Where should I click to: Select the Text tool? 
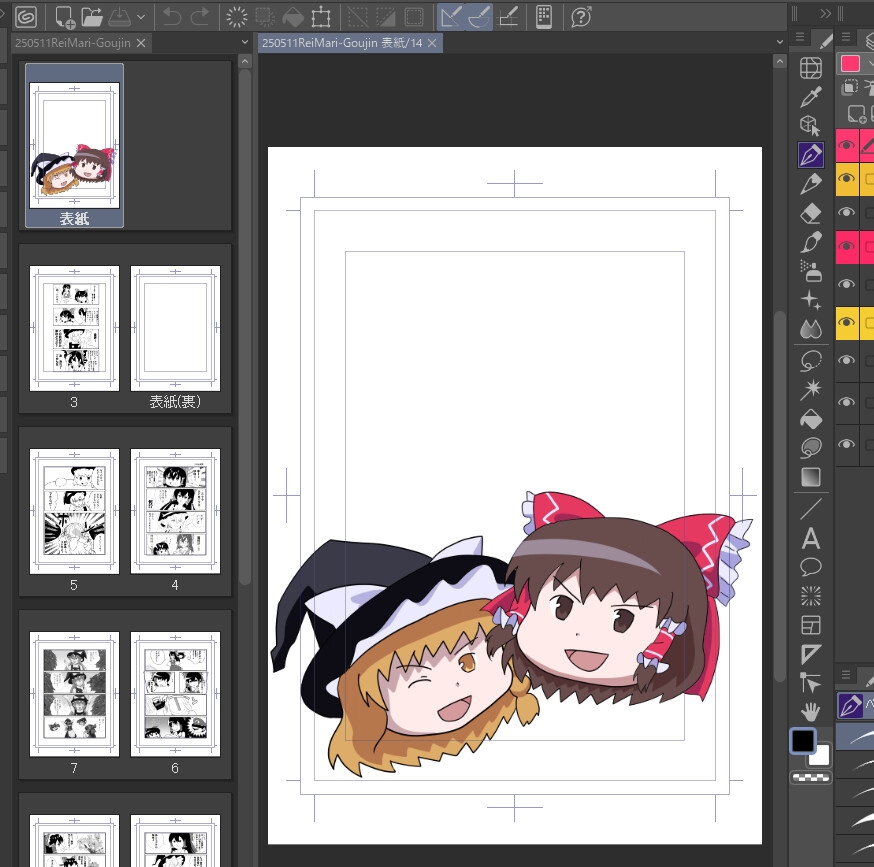click(811, 539)
